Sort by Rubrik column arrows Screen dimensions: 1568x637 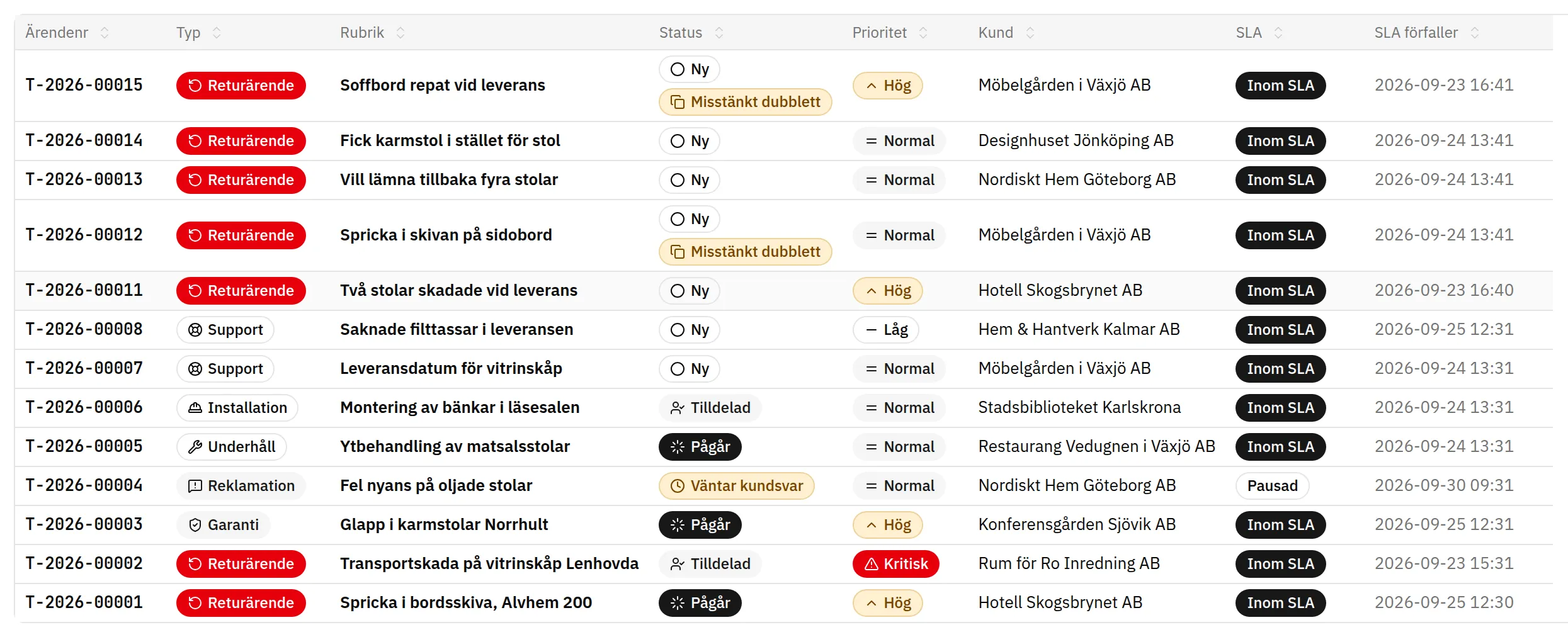401,33
